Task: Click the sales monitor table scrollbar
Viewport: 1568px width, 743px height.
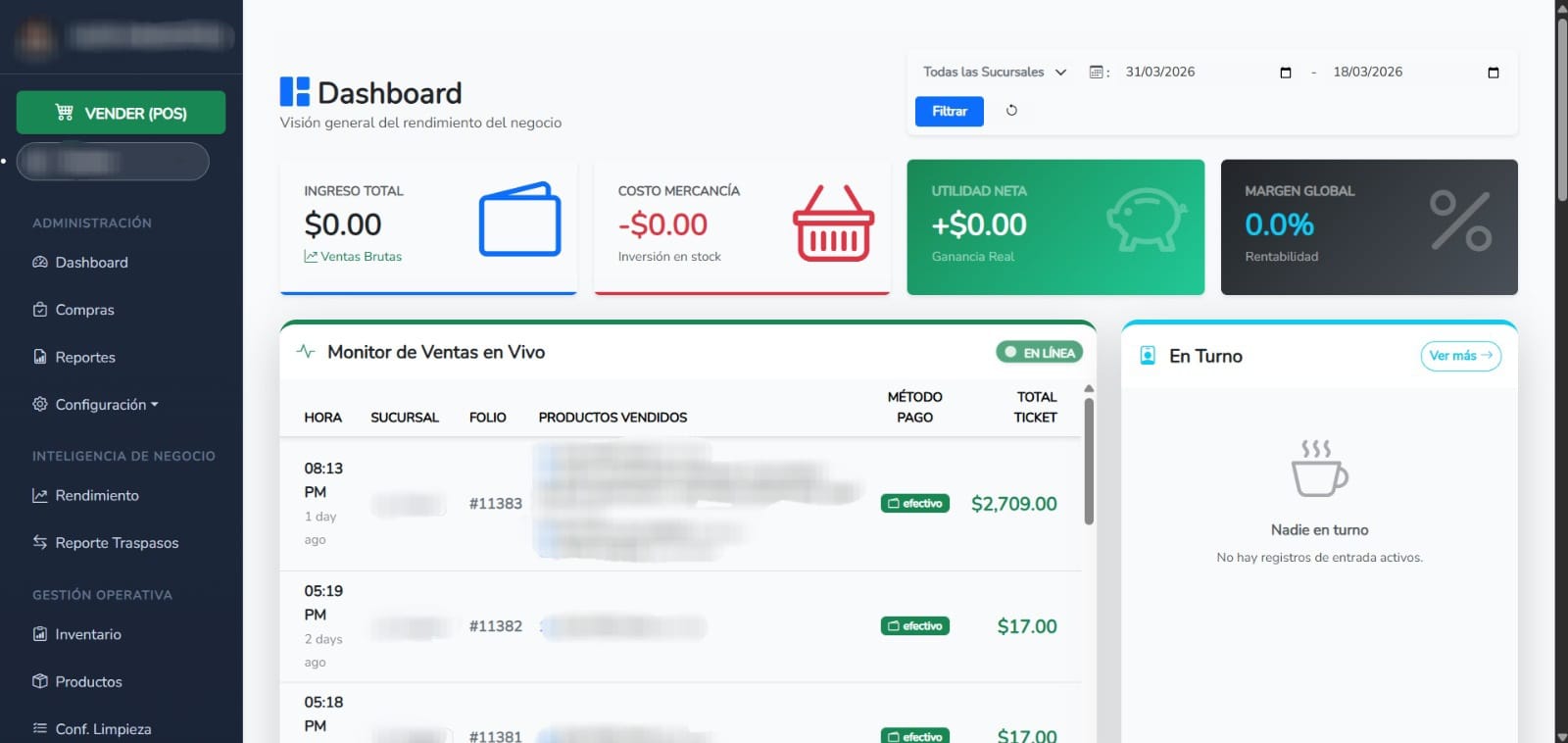Action: tap(1089, 461)
